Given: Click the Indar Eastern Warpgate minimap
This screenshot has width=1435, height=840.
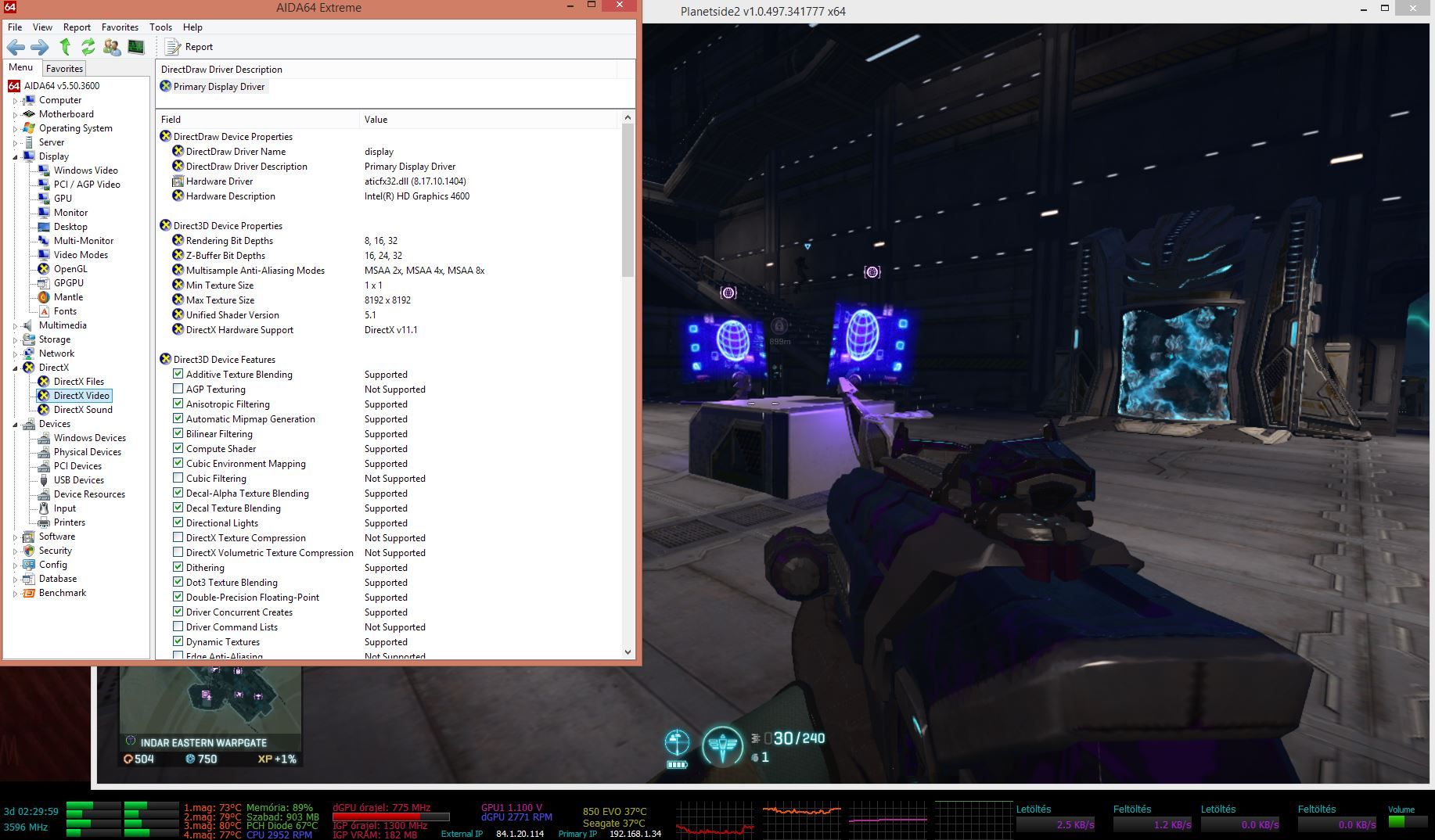Looking at the screenshot, I should pyautogui.click(x=210, y=701).
